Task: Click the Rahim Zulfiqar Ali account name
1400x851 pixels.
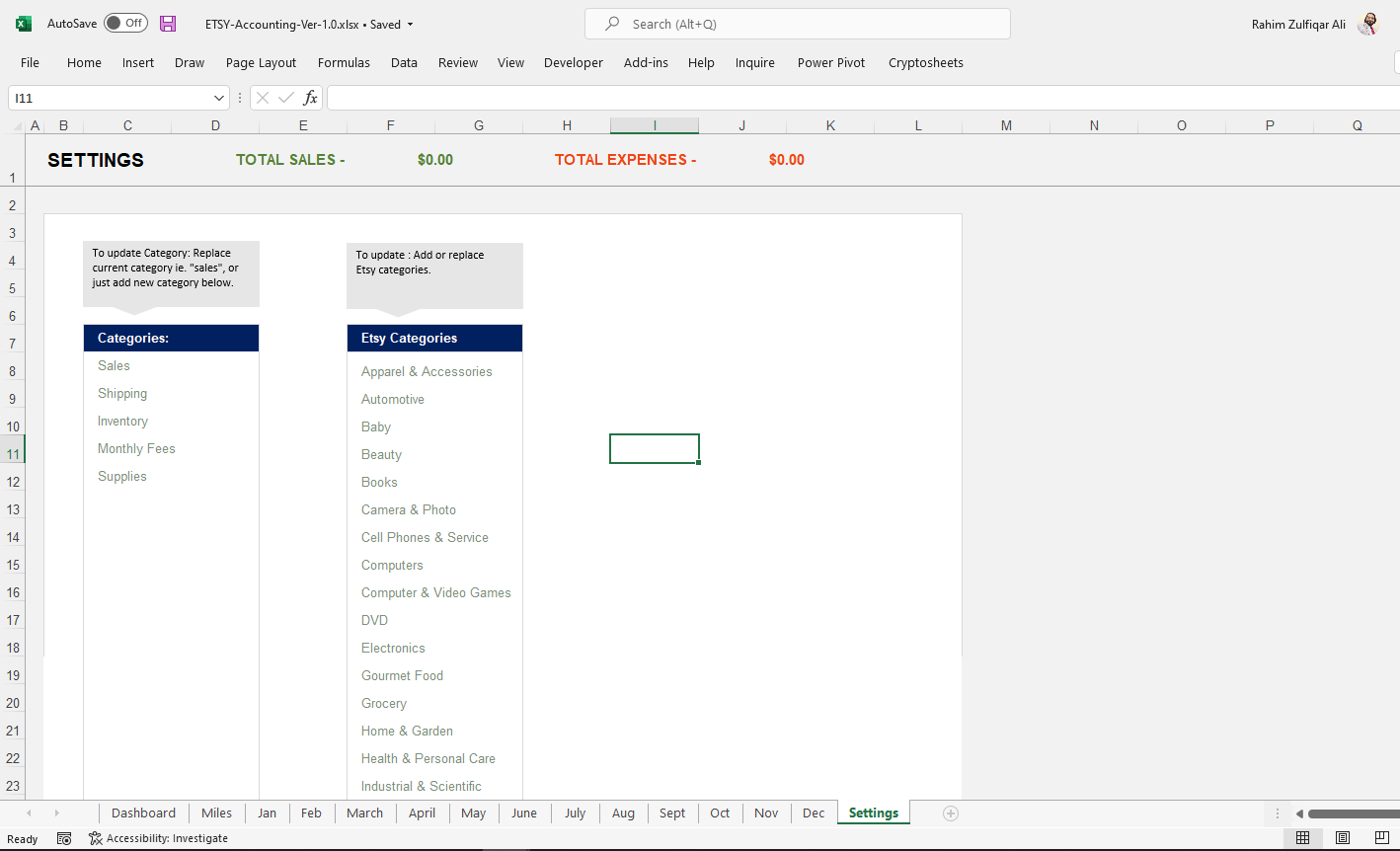Action: (1298, 25)
